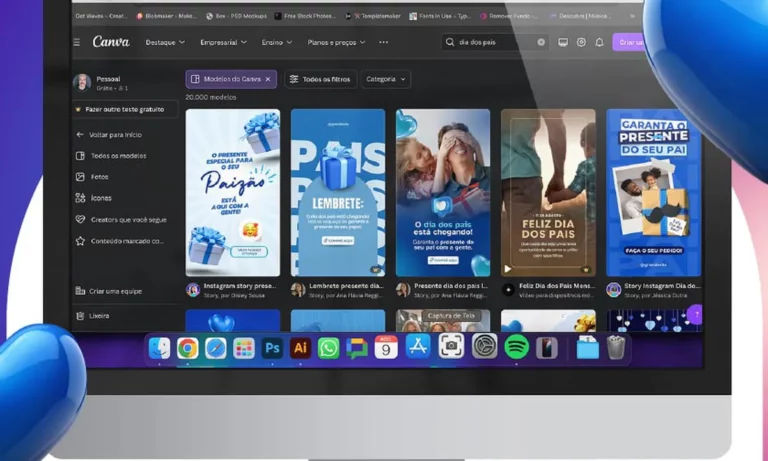Open O dia dos pais está chegando template

point(443,193)
